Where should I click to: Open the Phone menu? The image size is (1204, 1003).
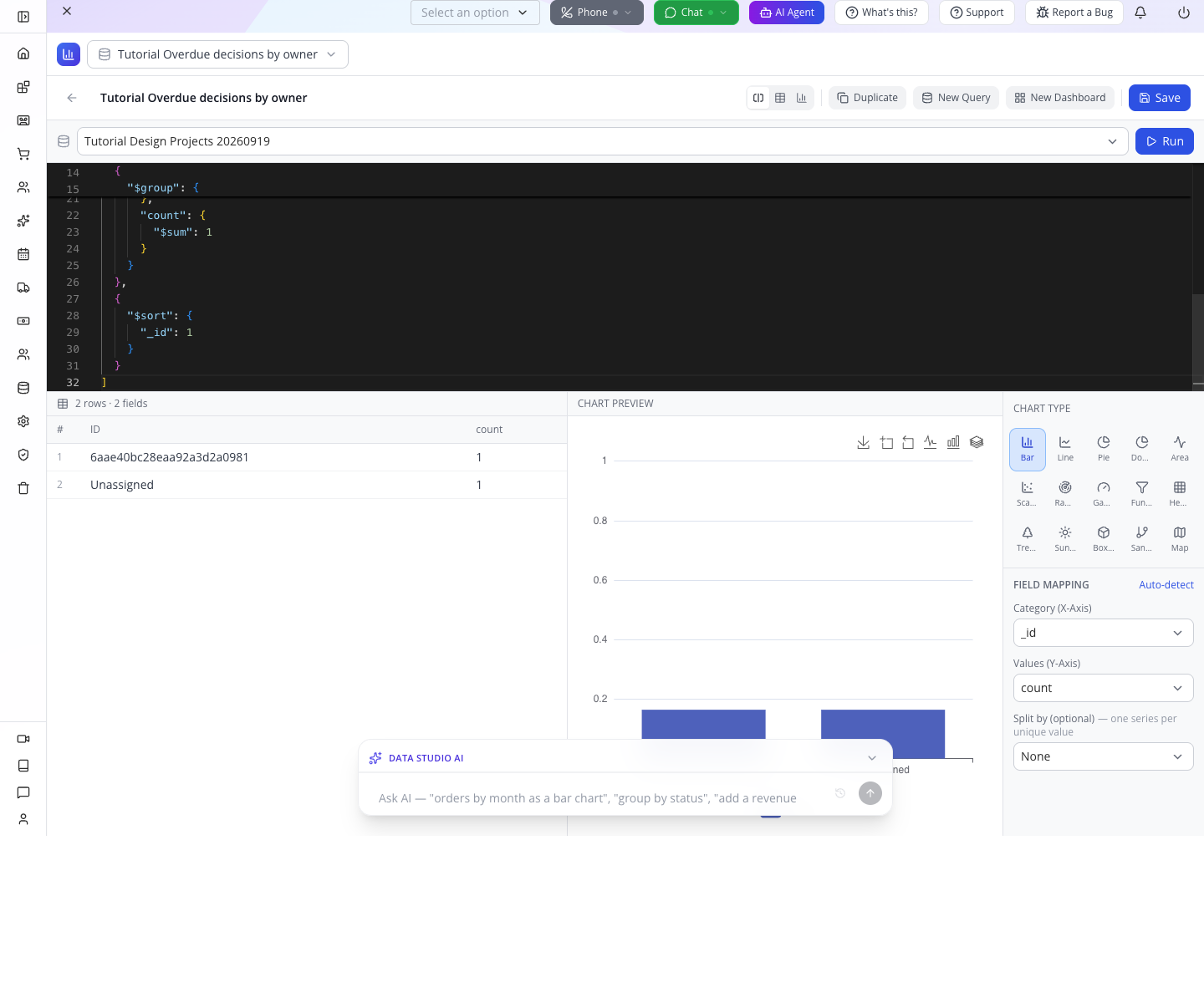pos(597,13)
